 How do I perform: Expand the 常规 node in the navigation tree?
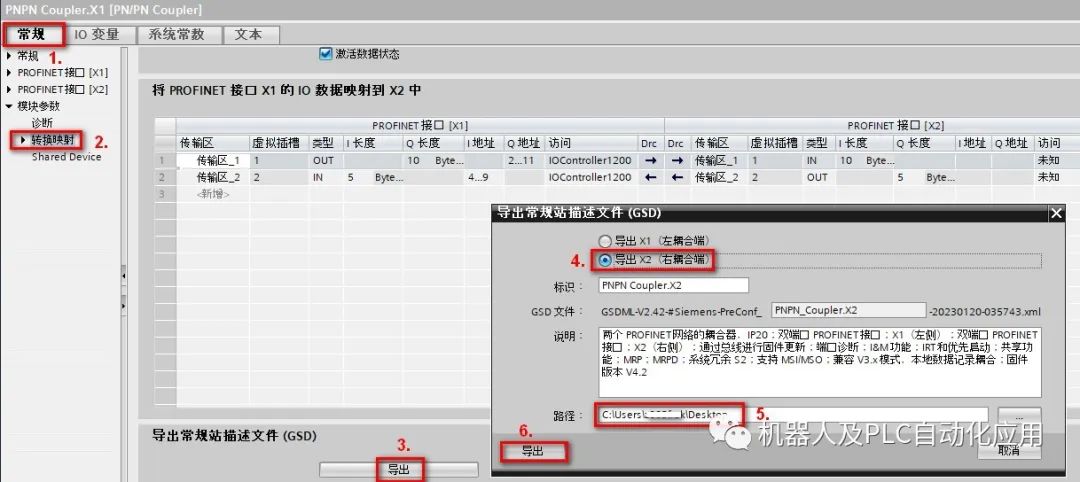[x=9, y=56]
